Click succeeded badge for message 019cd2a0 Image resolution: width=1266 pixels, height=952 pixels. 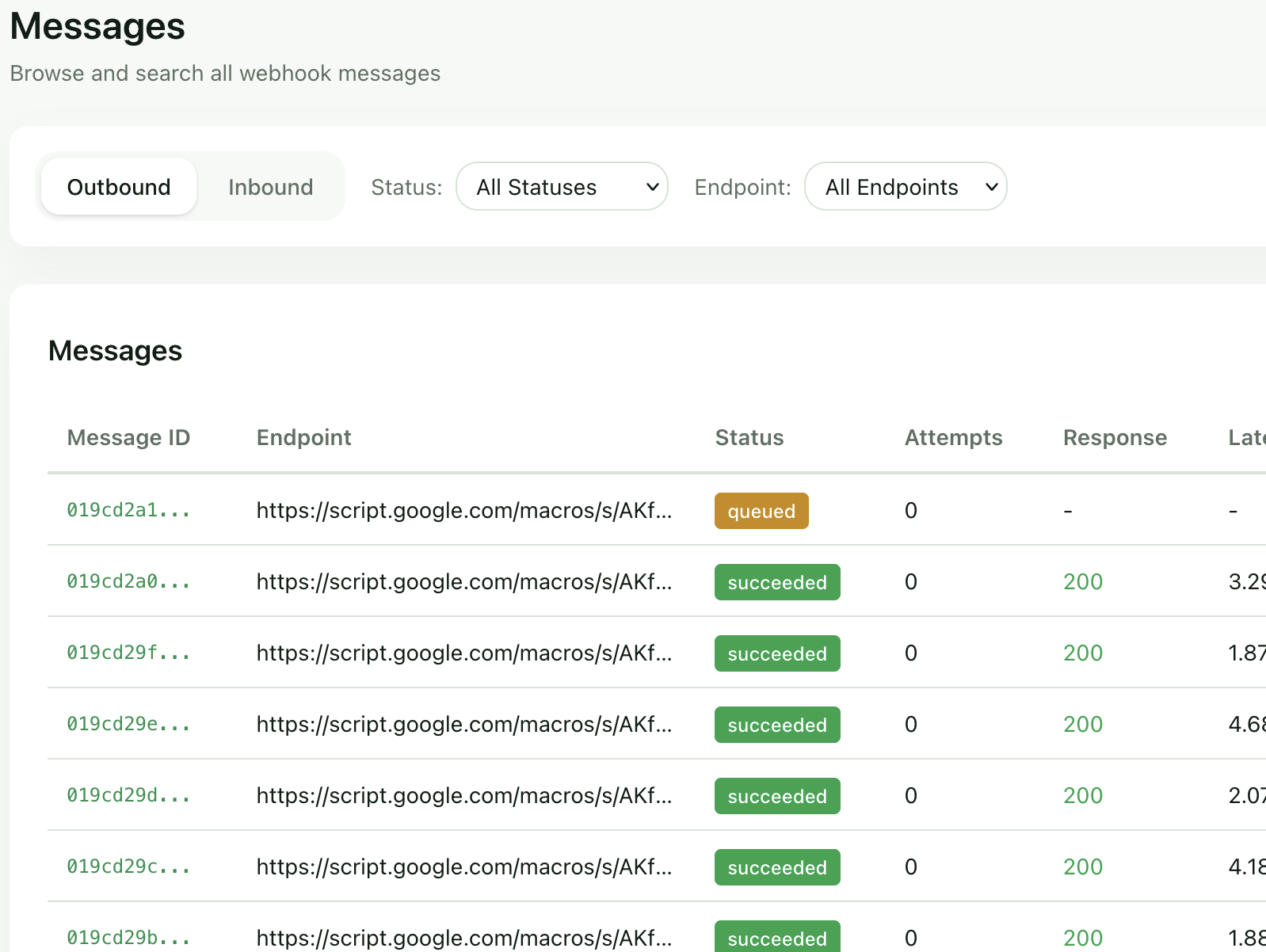tap(776, 582)
